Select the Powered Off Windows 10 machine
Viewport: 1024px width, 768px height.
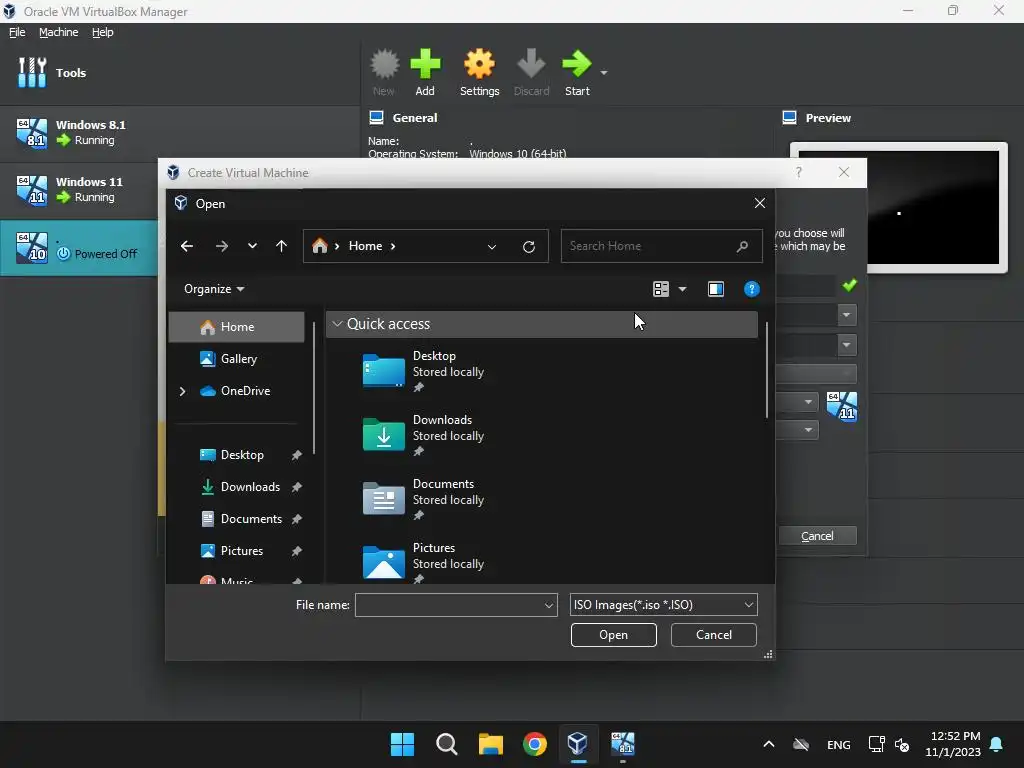pyautogui.click(x=79, y=248)
